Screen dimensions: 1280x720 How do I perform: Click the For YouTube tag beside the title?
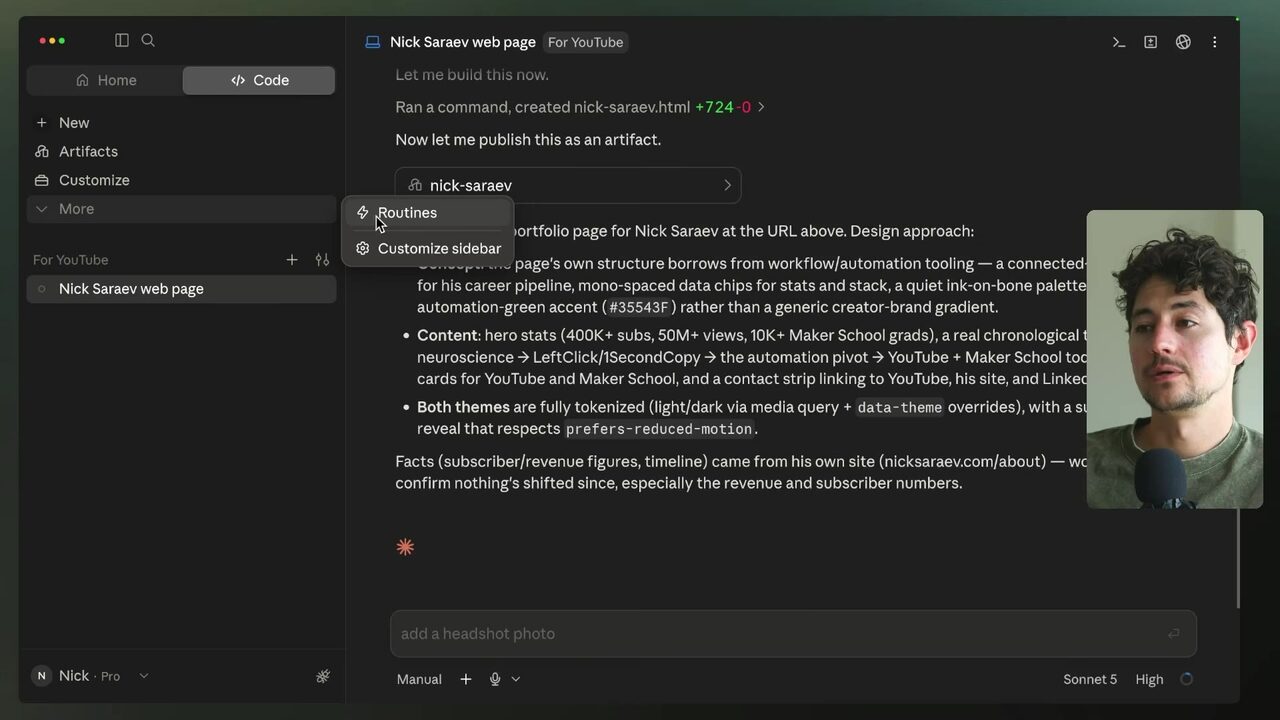tap(585, 42)
